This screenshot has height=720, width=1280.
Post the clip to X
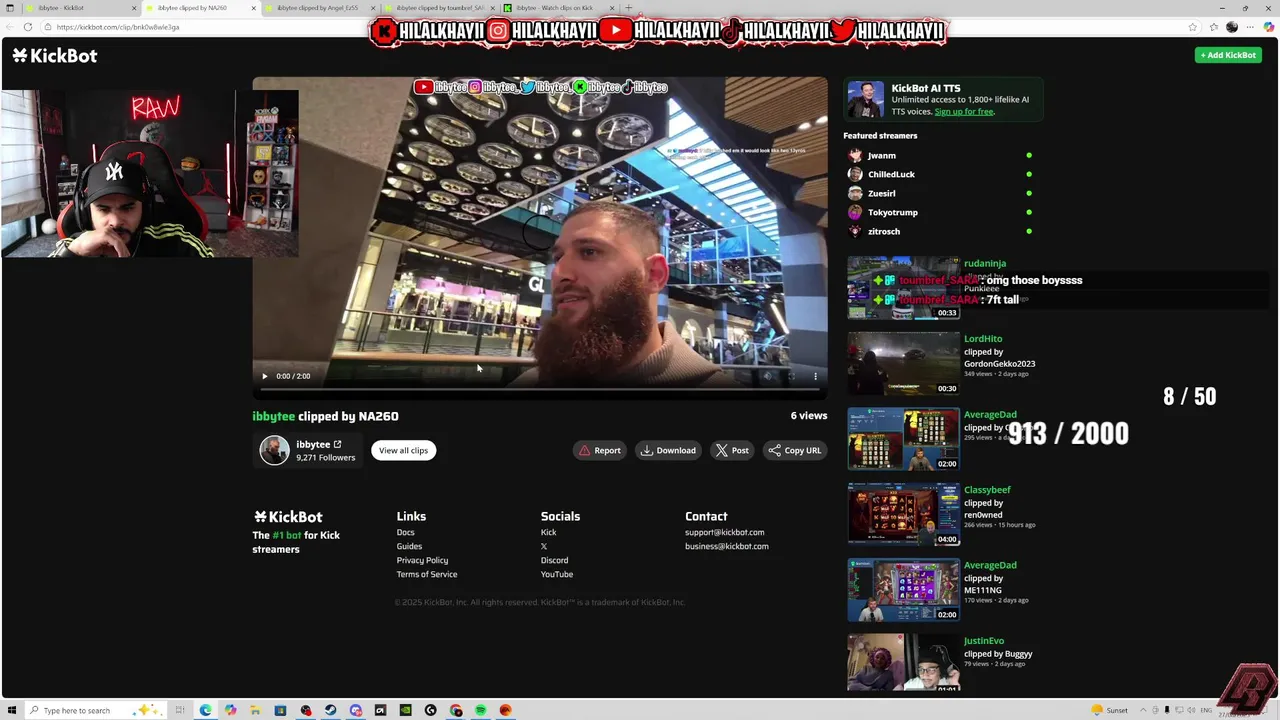click(732, 450)
